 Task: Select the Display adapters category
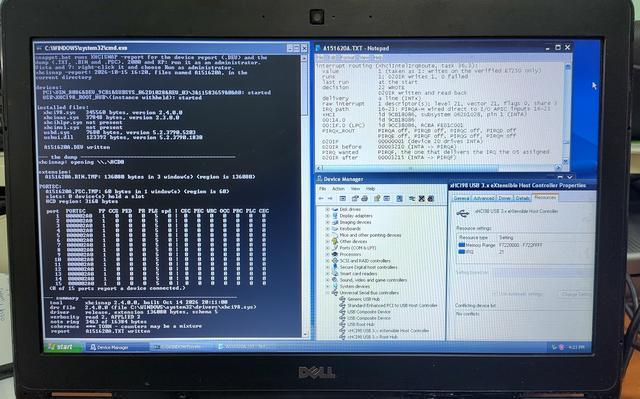pyautogui.click(x=356, y=216)
